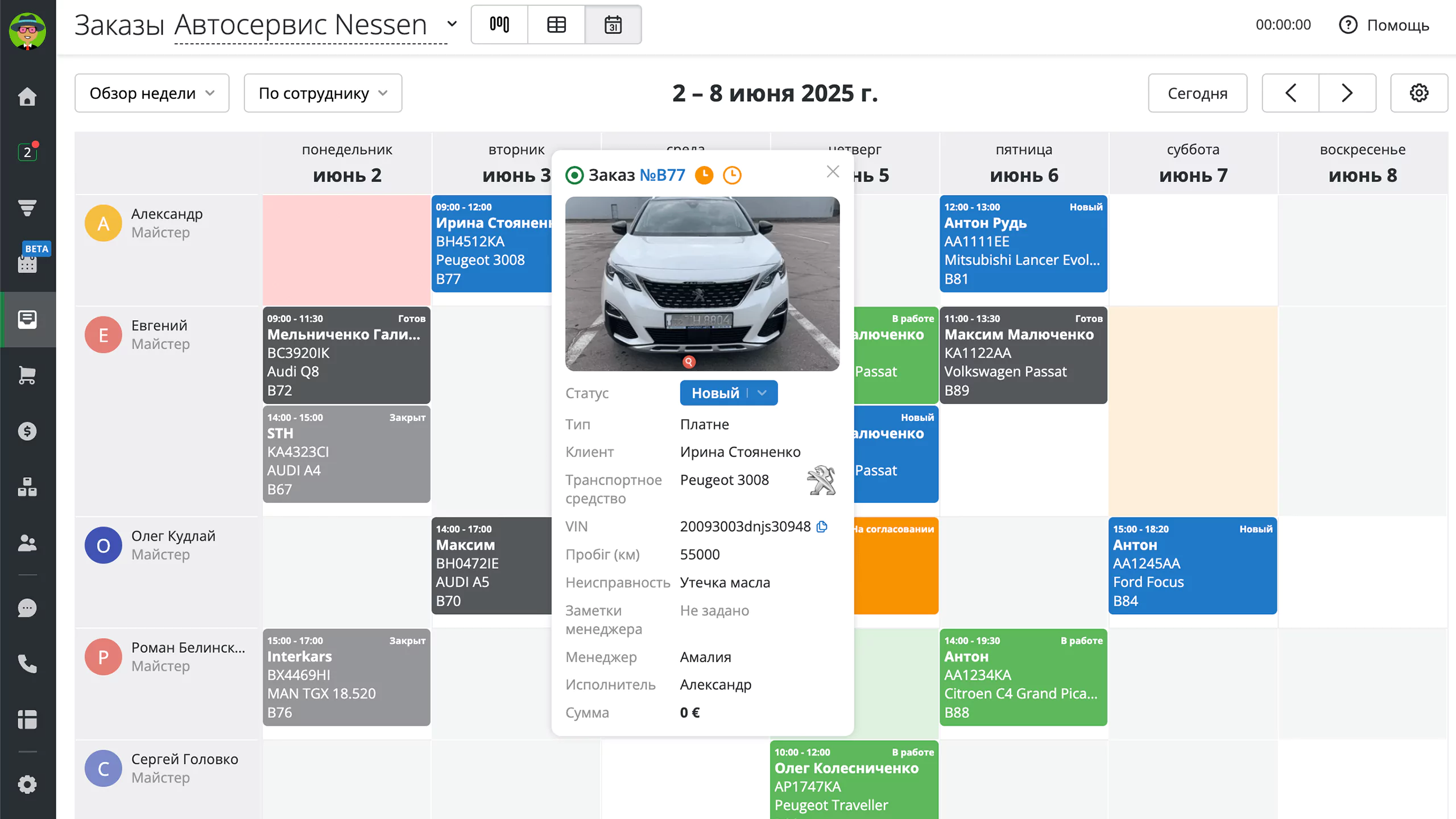Select client name Ирина Стояненко in popup

740,452
